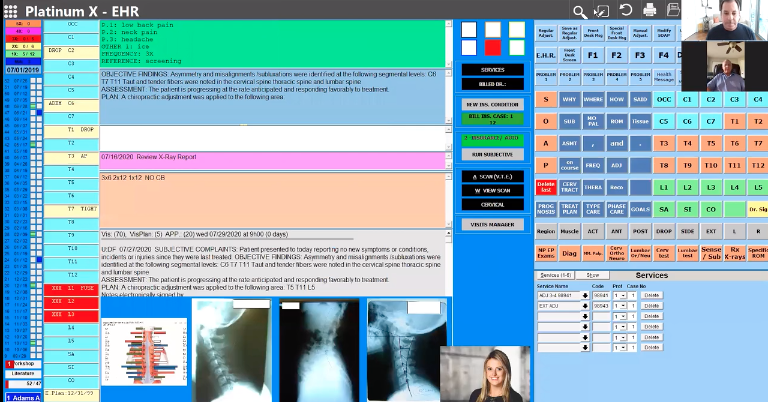Viewport: 768px width, 402px height.
Task: Open the first cervical lateral x-ray thumbnail
Action: point(232,350)
